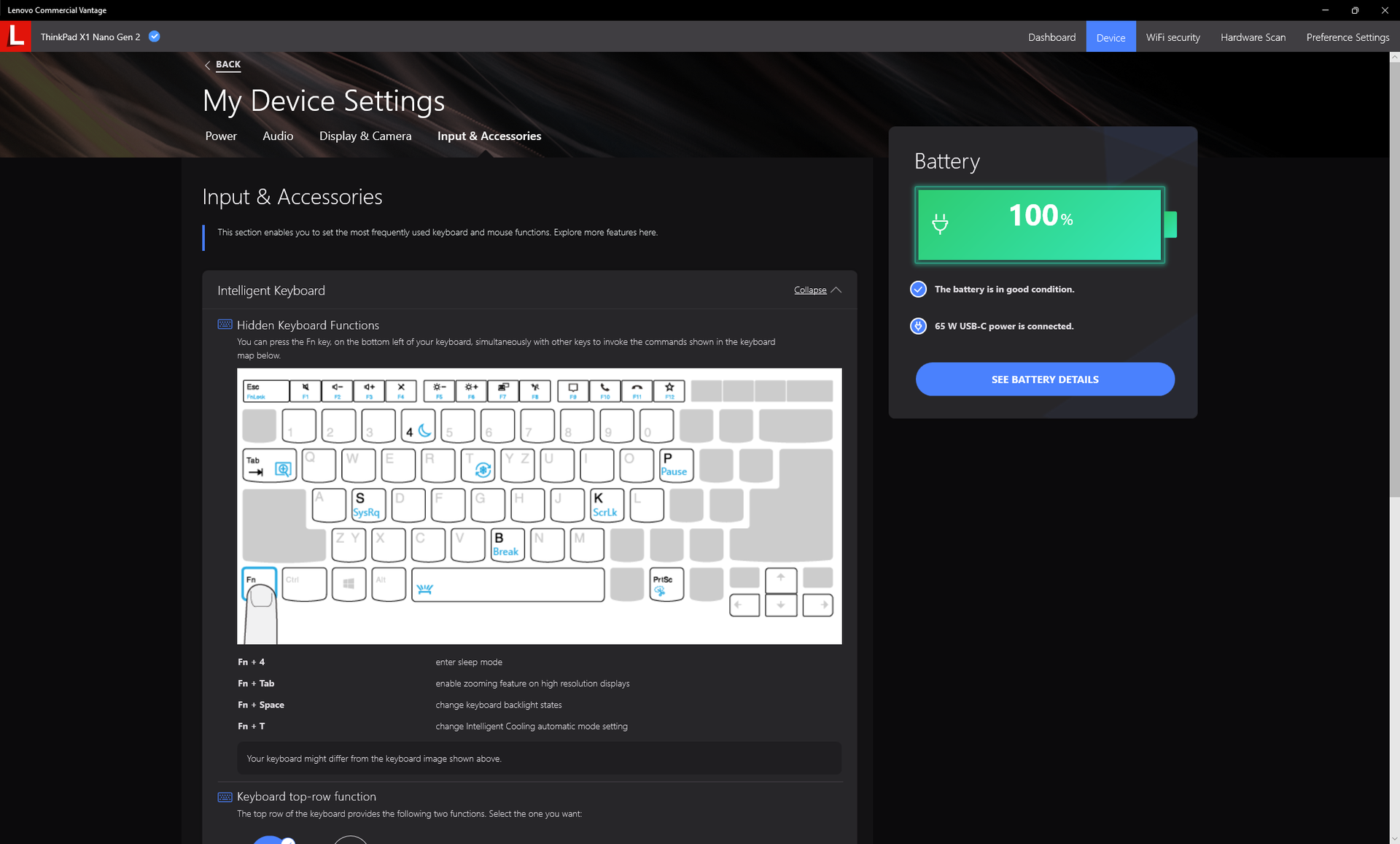
Task: Click the Fn key on keyboard map
Action: click(x=258, y=582)
